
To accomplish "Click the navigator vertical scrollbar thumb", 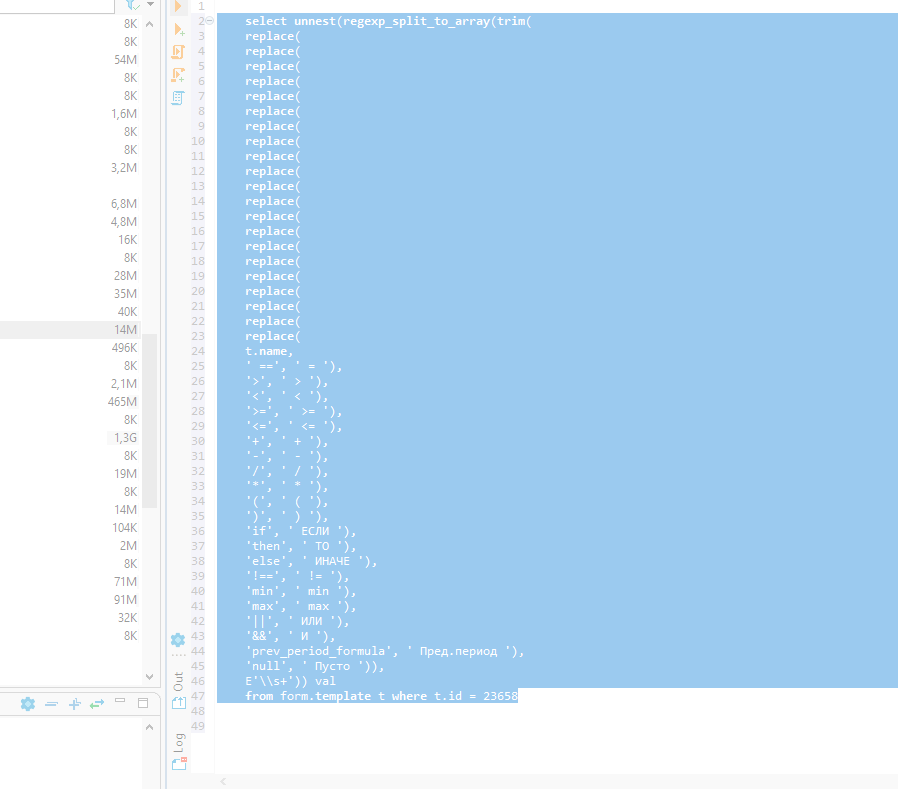I will tap(150, 420).
